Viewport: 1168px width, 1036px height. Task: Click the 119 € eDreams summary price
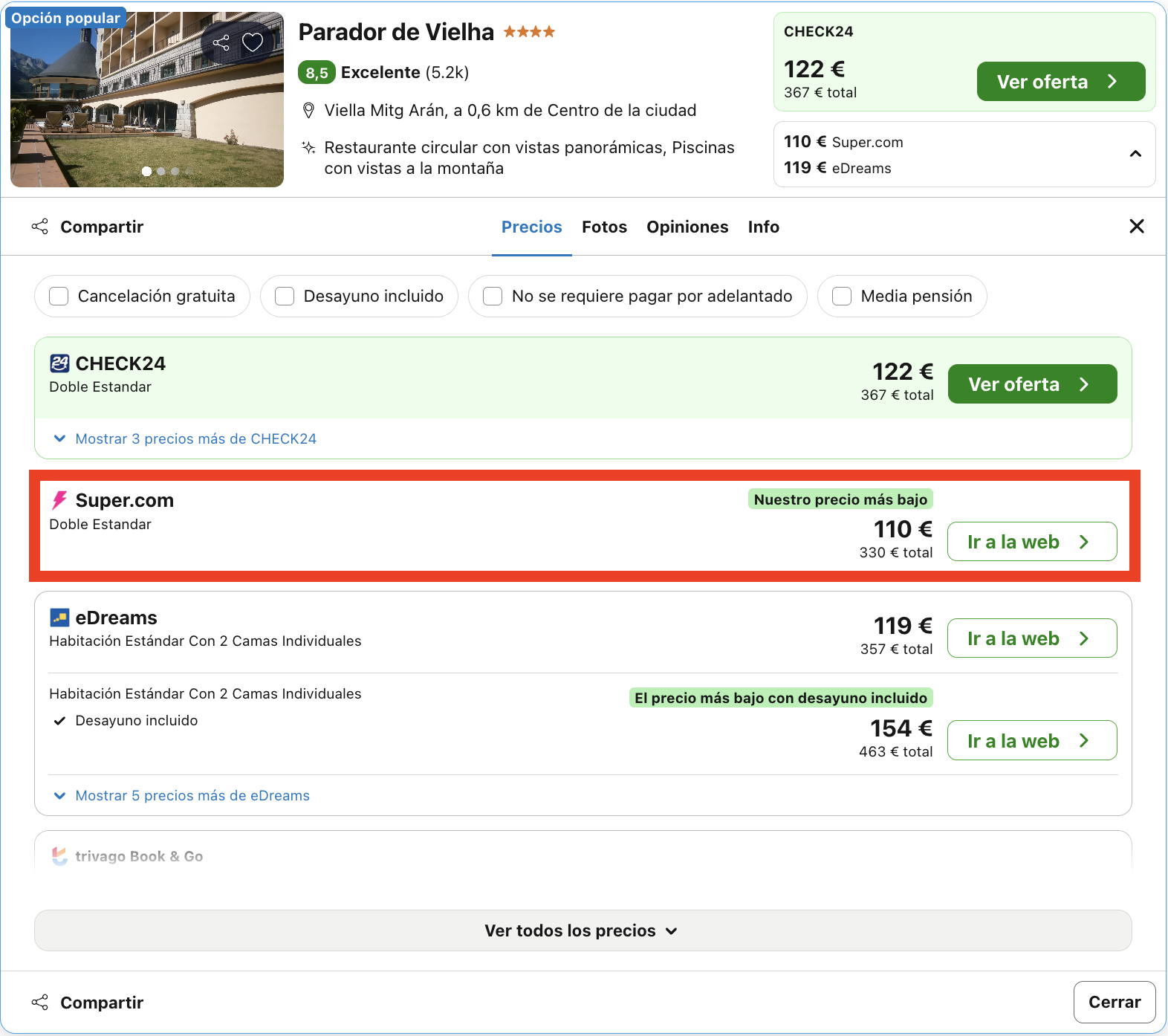click(837, 168)
